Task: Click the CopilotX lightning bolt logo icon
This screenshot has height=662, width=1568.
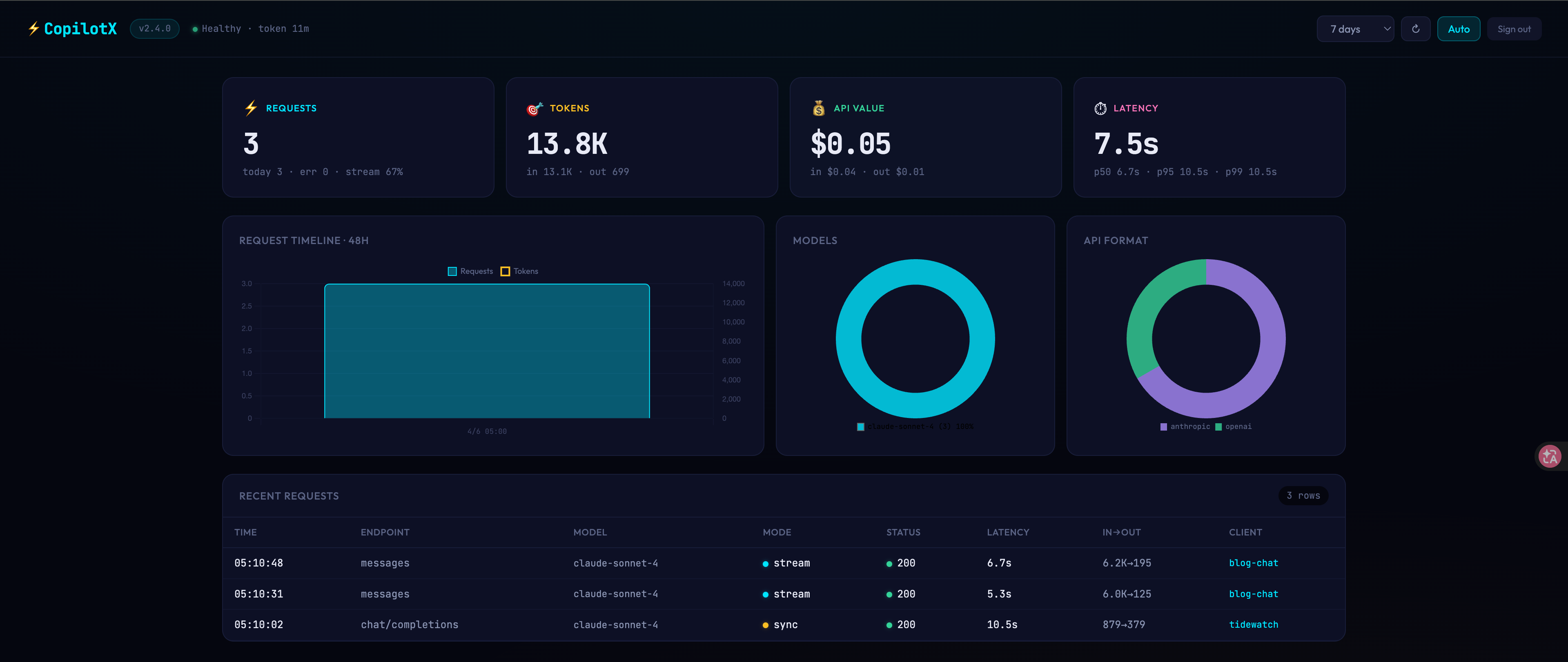Action: 33,29
